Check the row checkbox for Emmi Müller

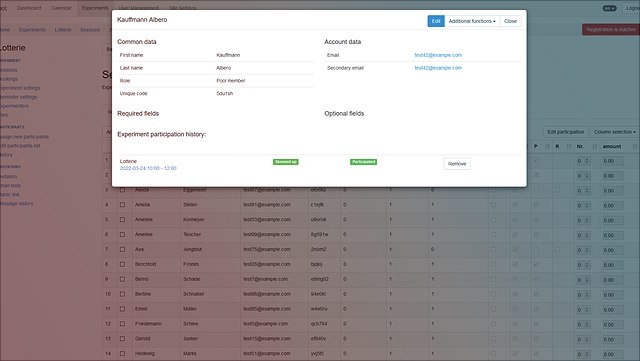pos(122,309)
